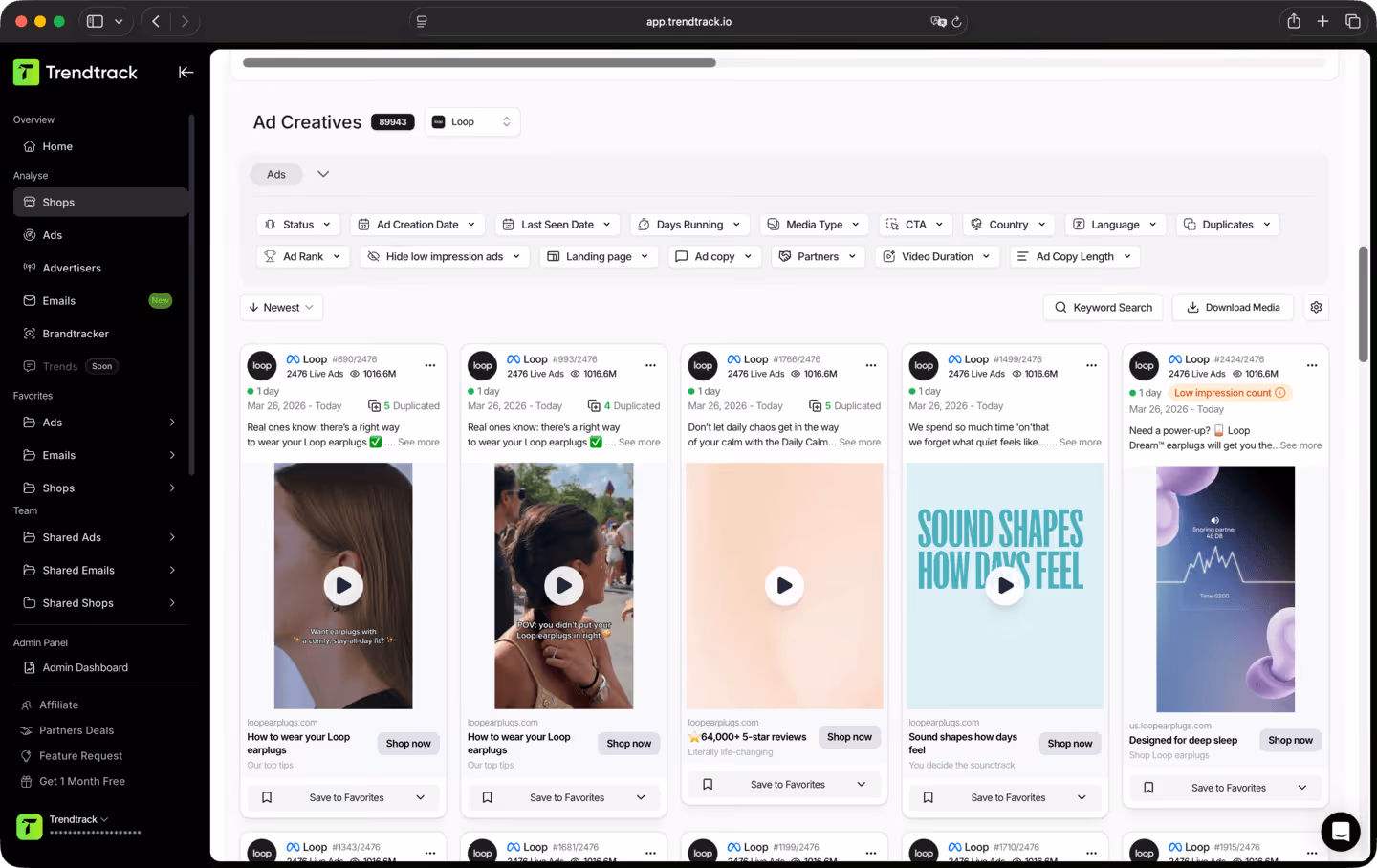Enable the Hide low impression ads filter
The image size is (1377, 868).
(444, 256)
